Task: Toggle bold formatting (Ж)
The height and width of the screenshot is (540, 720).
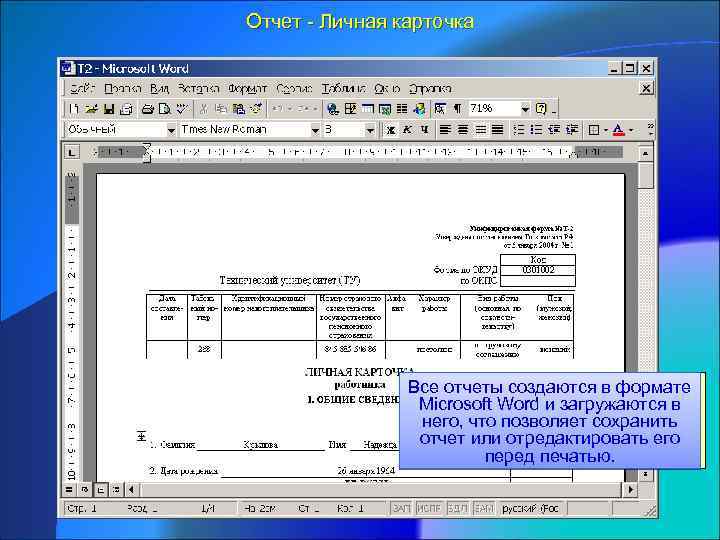Action: click(x=391, y=130)
